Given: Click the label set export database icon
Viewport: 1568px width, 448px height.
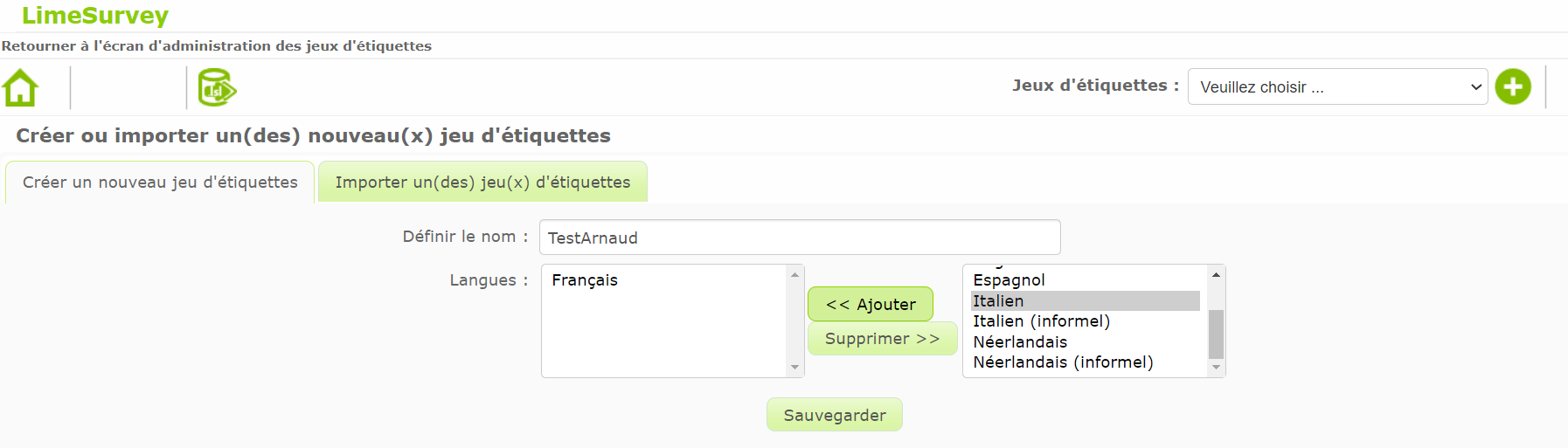Looking at the screenshot, I should point(217,88).
